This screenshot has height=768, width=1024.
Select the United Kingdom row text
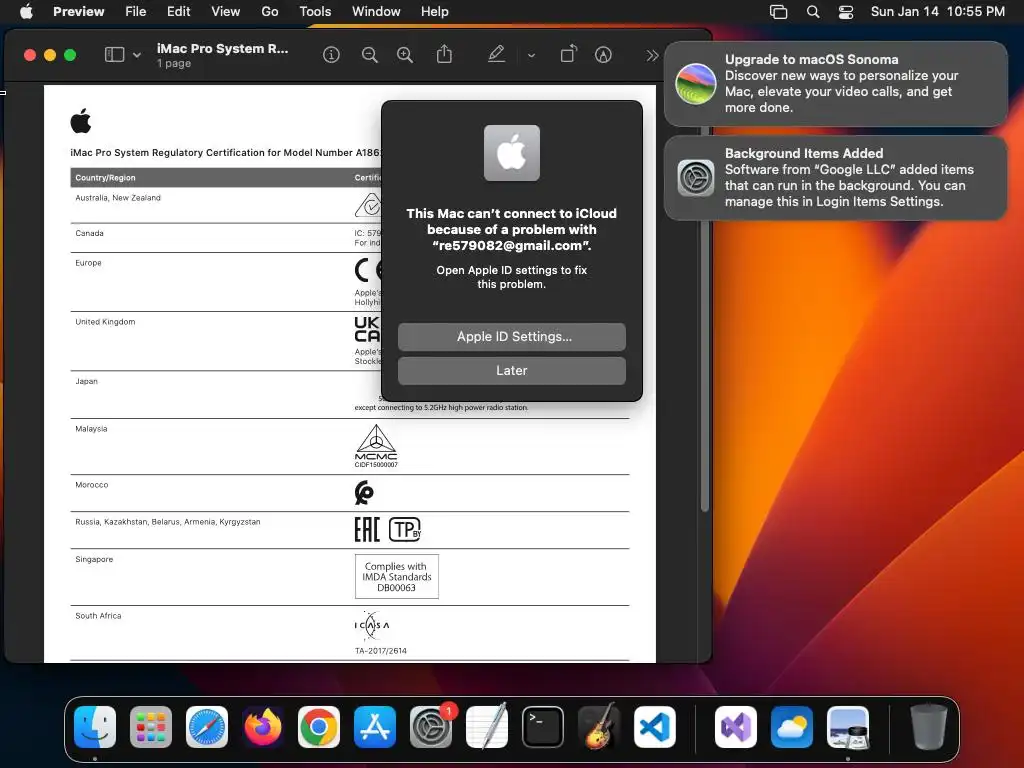[105, 322]
